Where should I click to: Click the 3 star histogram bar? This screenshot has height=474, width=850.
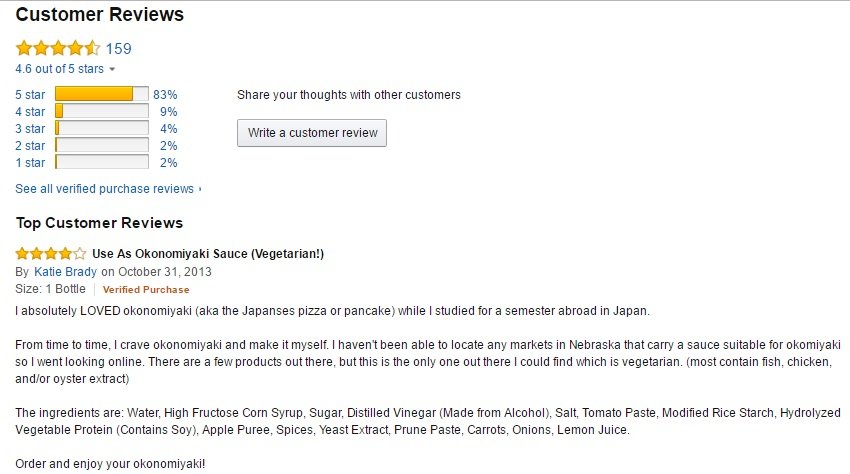point(101,129)
